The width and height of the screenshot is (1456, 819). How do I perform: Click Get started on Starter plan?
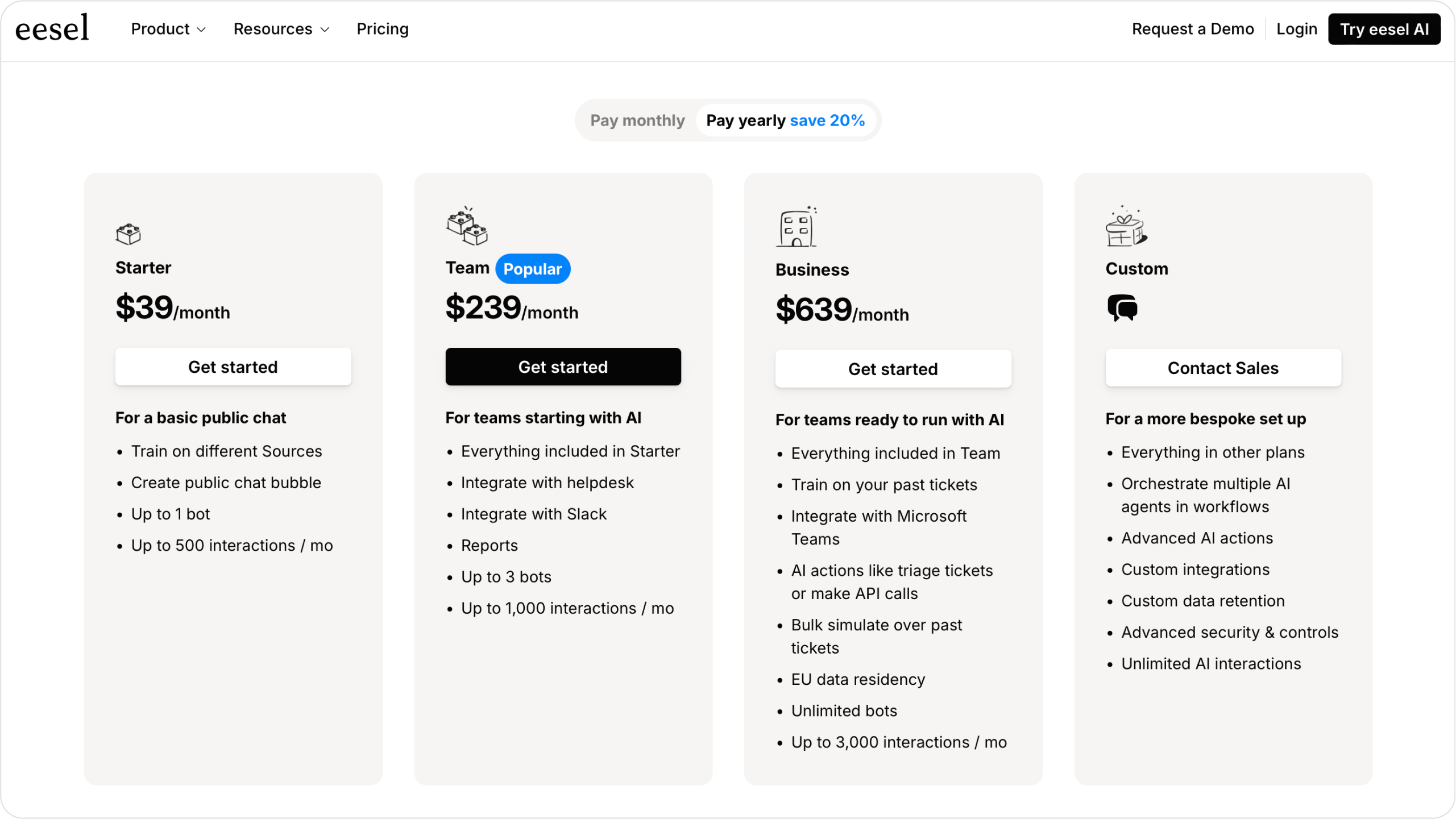tap(233, 367)
